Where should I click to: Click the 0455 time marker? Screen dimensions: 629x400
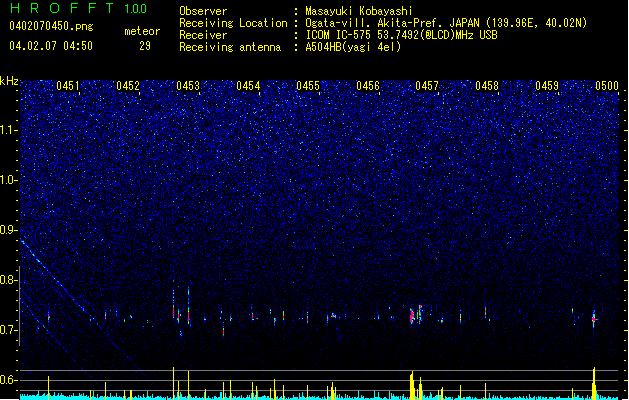tap(308, 86)
